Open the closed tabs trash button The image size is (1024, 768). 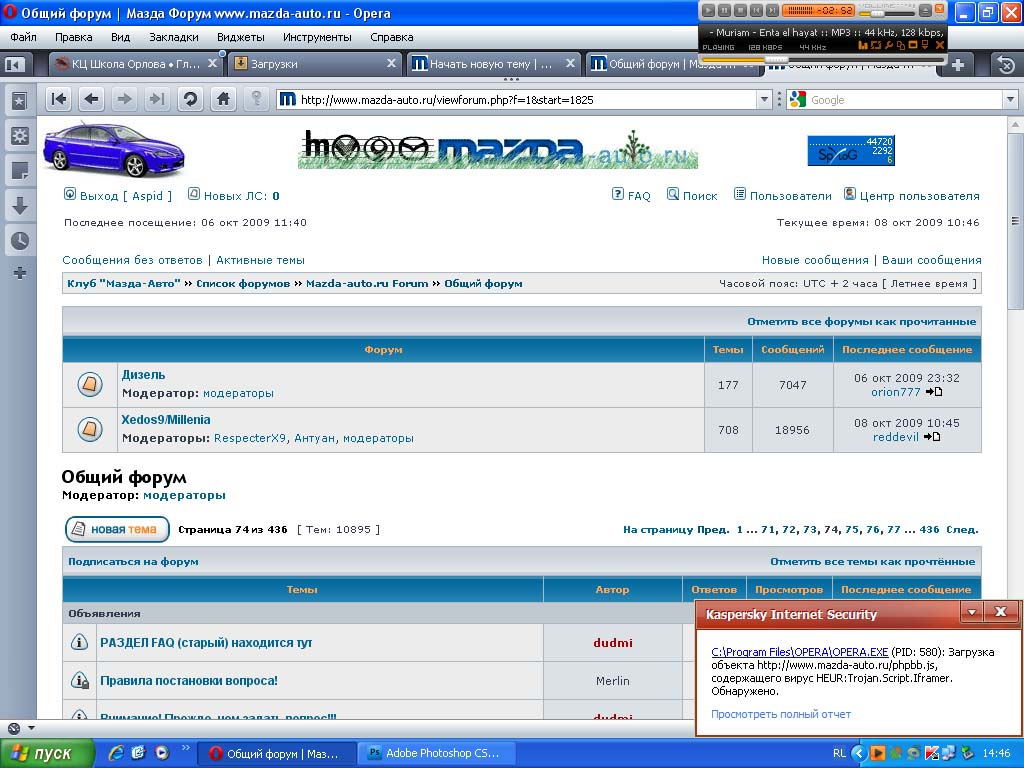click(1006, 64)
